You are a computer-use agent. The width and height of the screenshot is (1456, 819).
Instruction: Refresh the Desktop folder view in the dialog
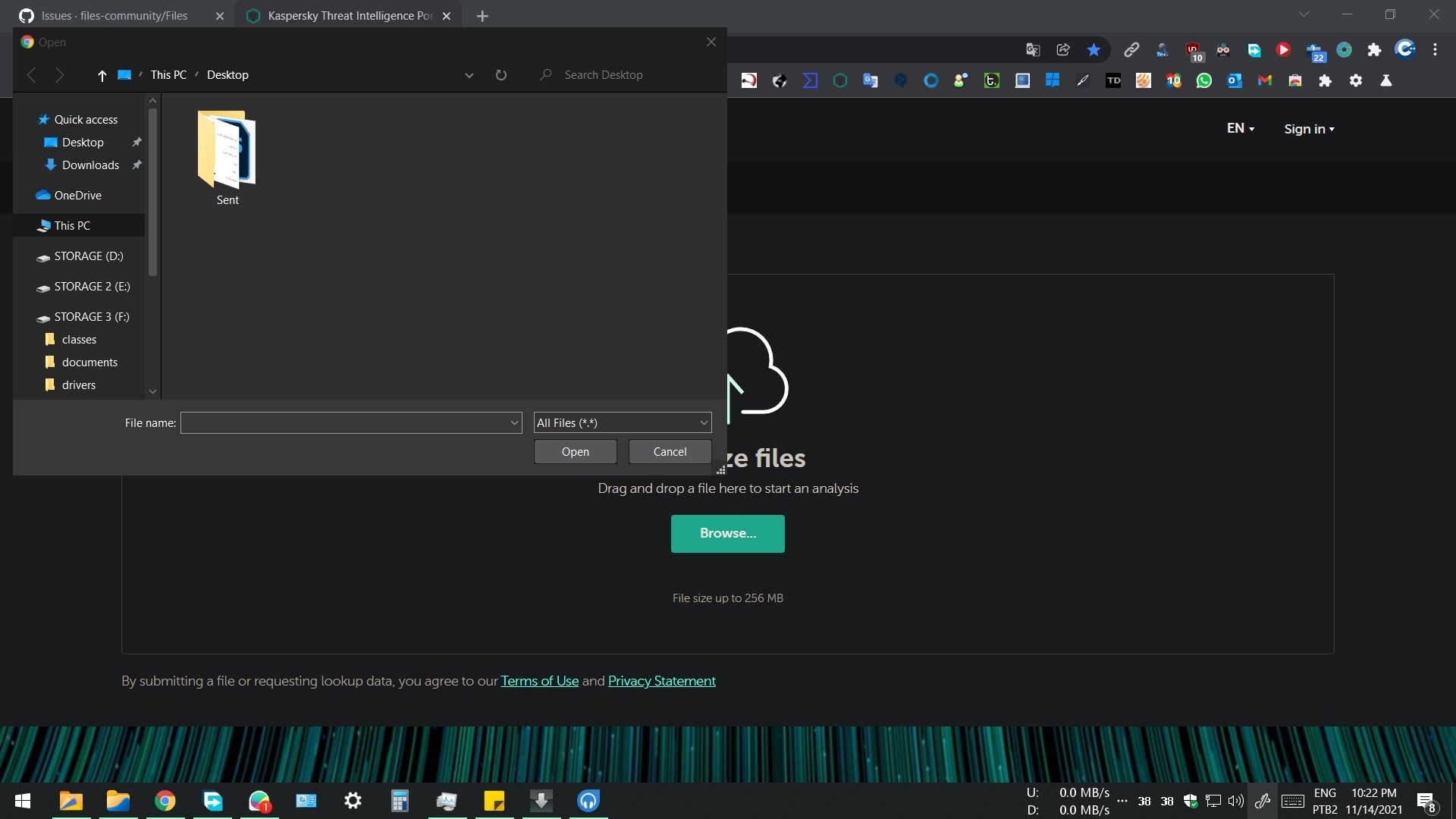[x=501, y=75]
